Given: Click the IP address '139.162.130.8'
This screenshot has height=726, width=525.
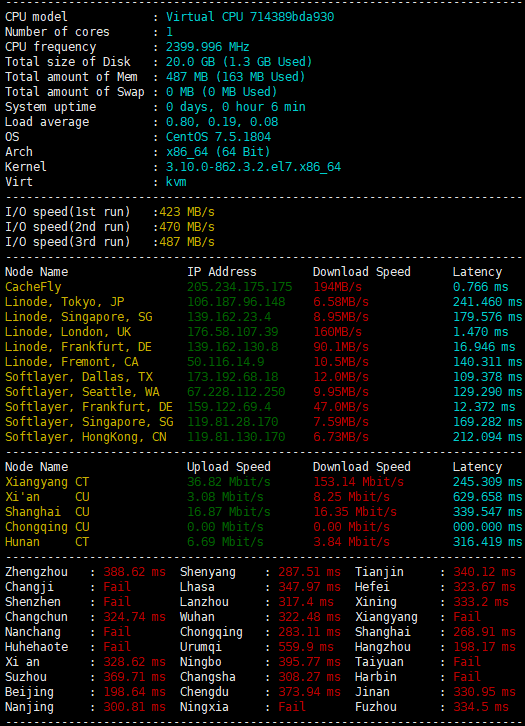Looking at the screenshot, I should (232, 347).
